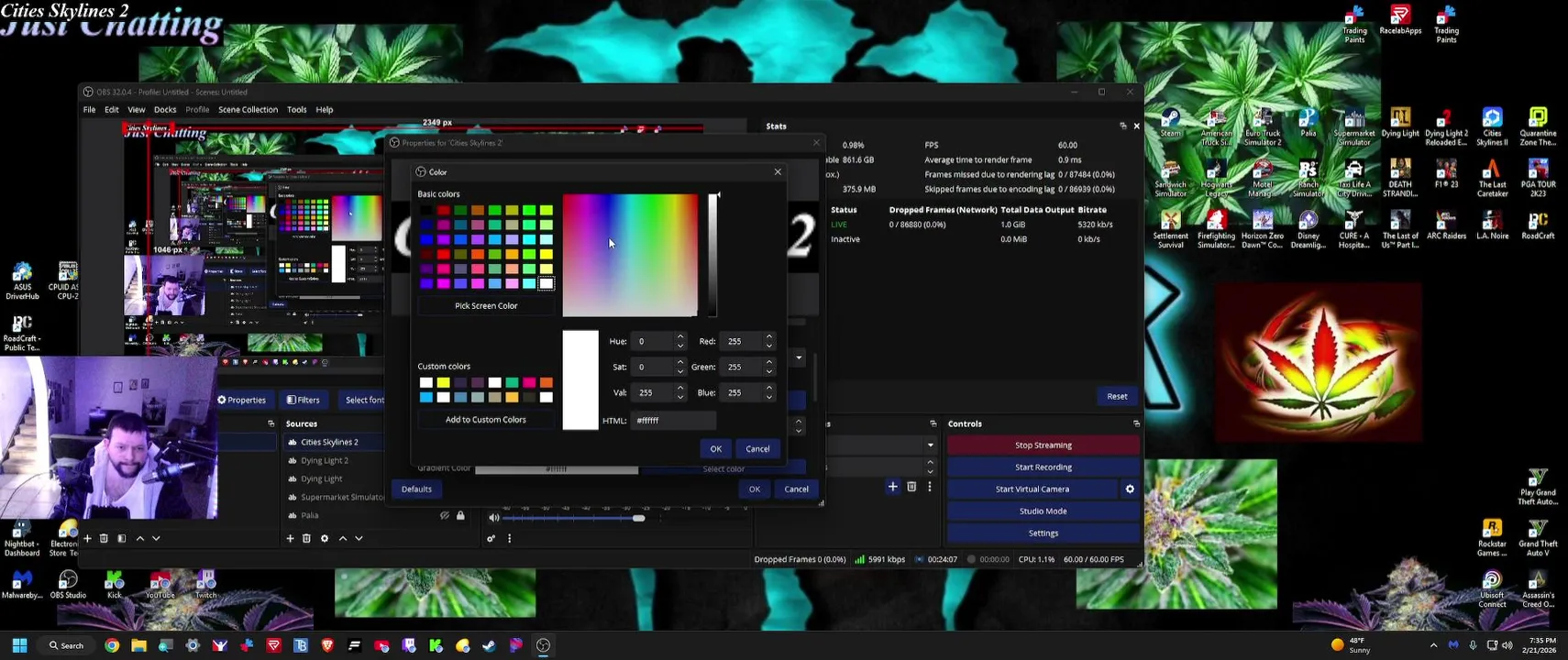This screenshot has height=660, width=1568.
Task: Pick the yellow custom color swatch
Action: coord(443,382)
